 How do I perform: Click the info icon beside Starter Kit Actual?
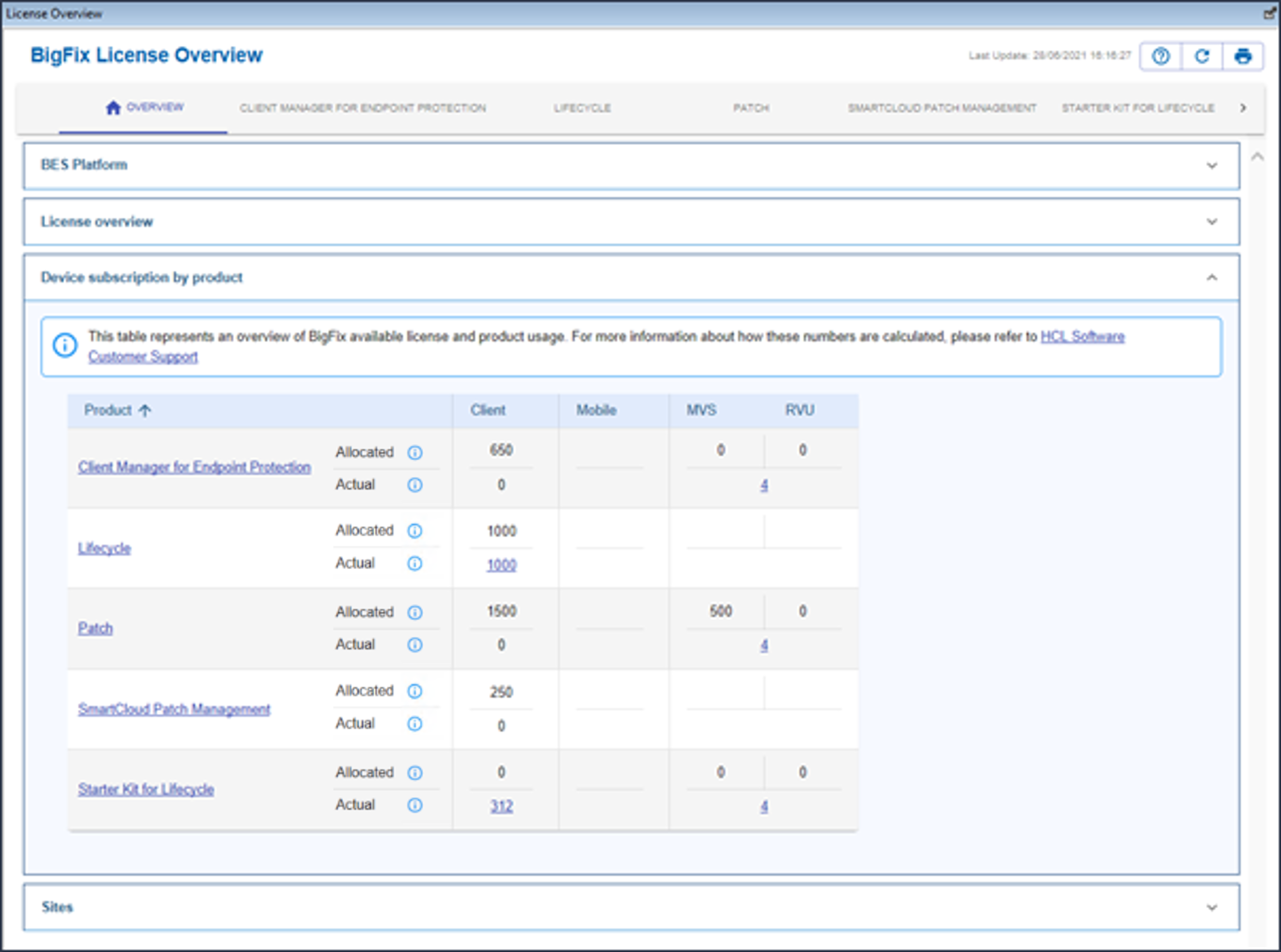415,805
